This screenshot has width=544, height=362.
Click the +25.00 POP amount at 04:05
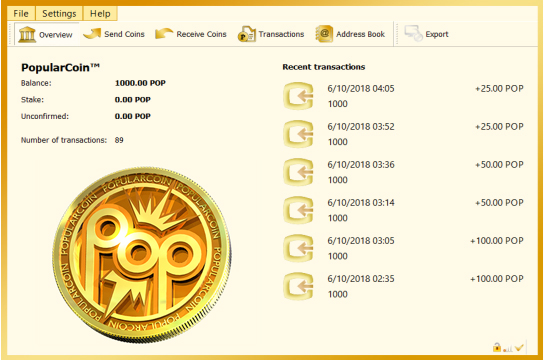coord(499,89)
